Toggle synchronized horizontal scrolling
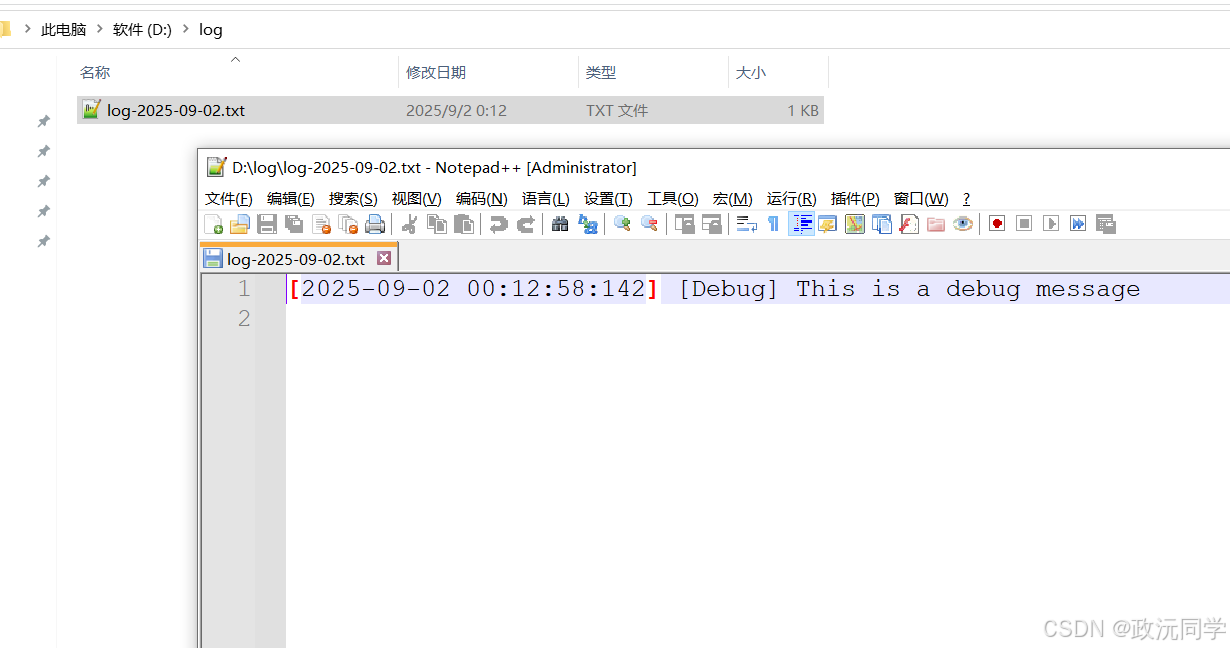Image resolution: width=1230 pixels, height=648 pixels. 712,224
